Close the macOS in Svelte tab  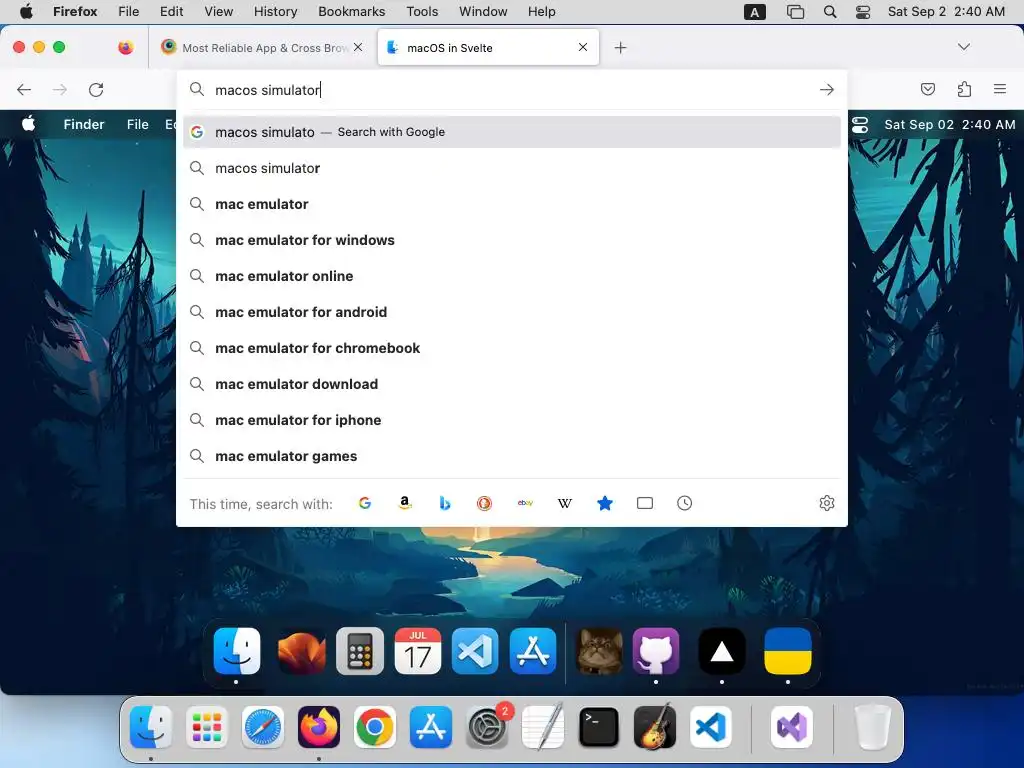[x=583, y=47]
